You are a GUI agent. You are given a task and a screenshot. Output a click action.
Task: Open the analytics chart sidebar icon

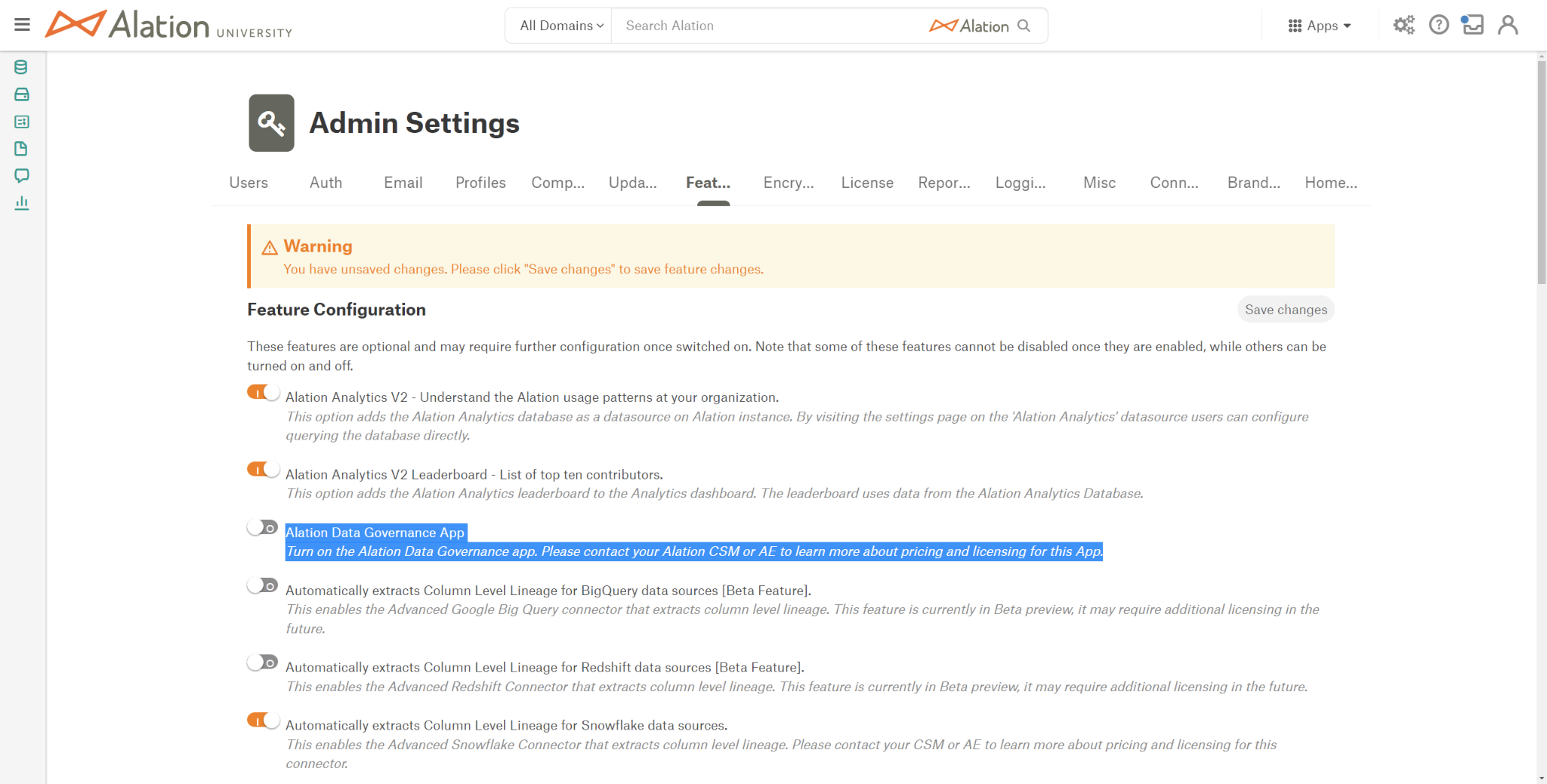click(x=21, y=202)
